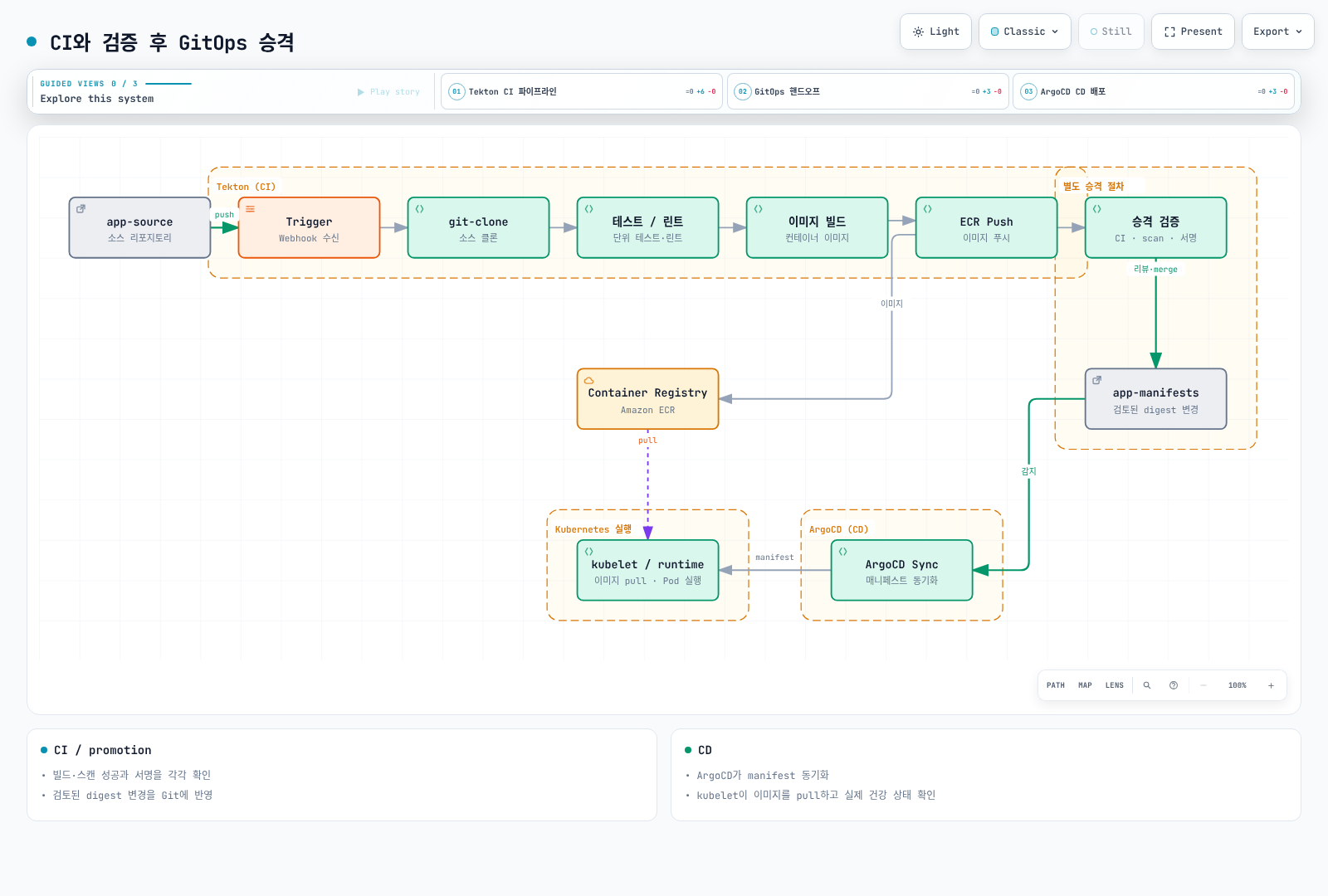Click the CI / promotion panel heading
Viewport: 1328px width, 896px height.
(x=103, y=750)
